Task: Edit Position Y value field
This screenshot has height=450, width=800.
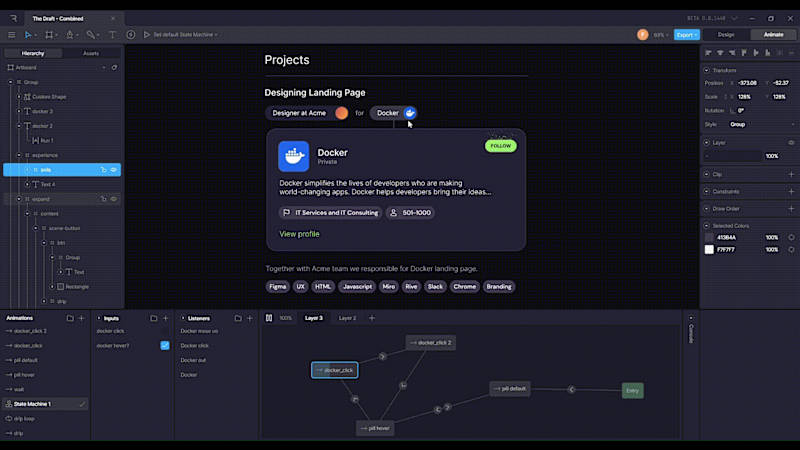Action: tap(781, 83)
